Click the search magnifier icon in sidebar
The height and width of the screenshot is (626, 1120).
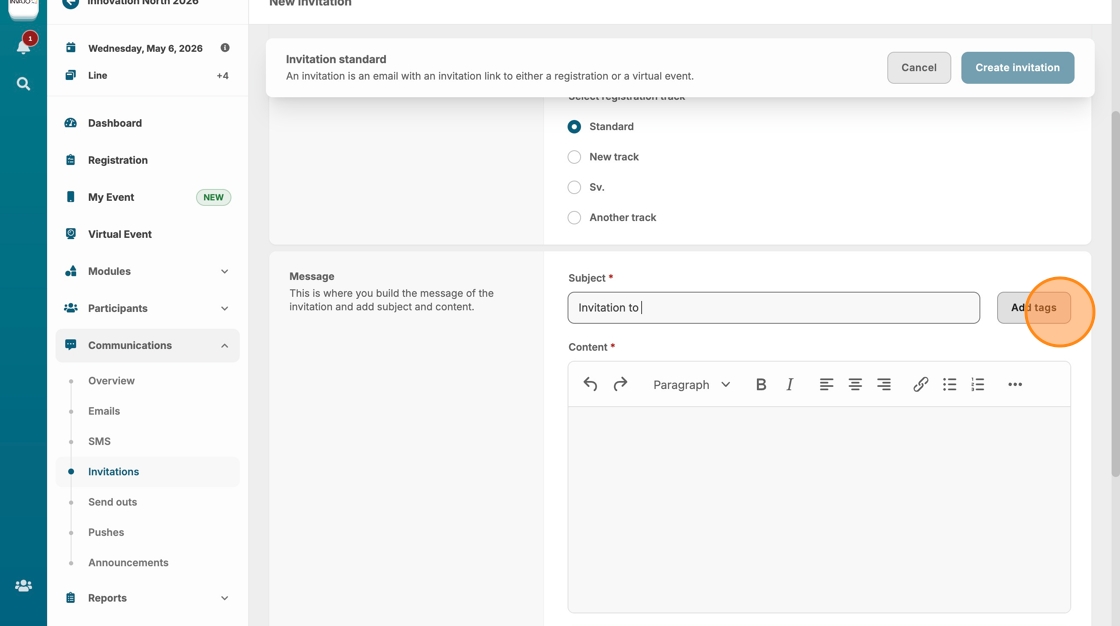[23, 84]
